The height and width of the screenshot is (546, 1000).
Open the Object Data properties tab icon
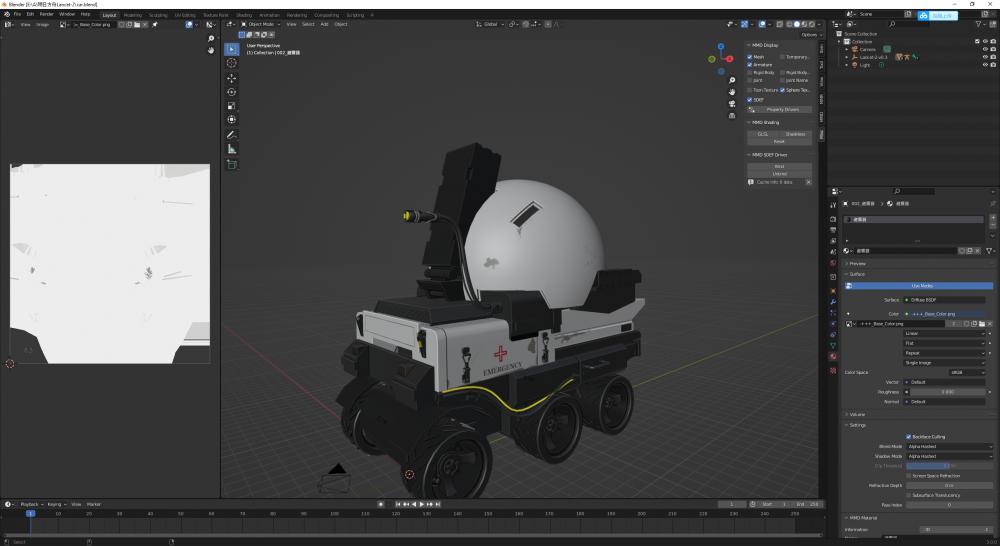coord(833,345)
